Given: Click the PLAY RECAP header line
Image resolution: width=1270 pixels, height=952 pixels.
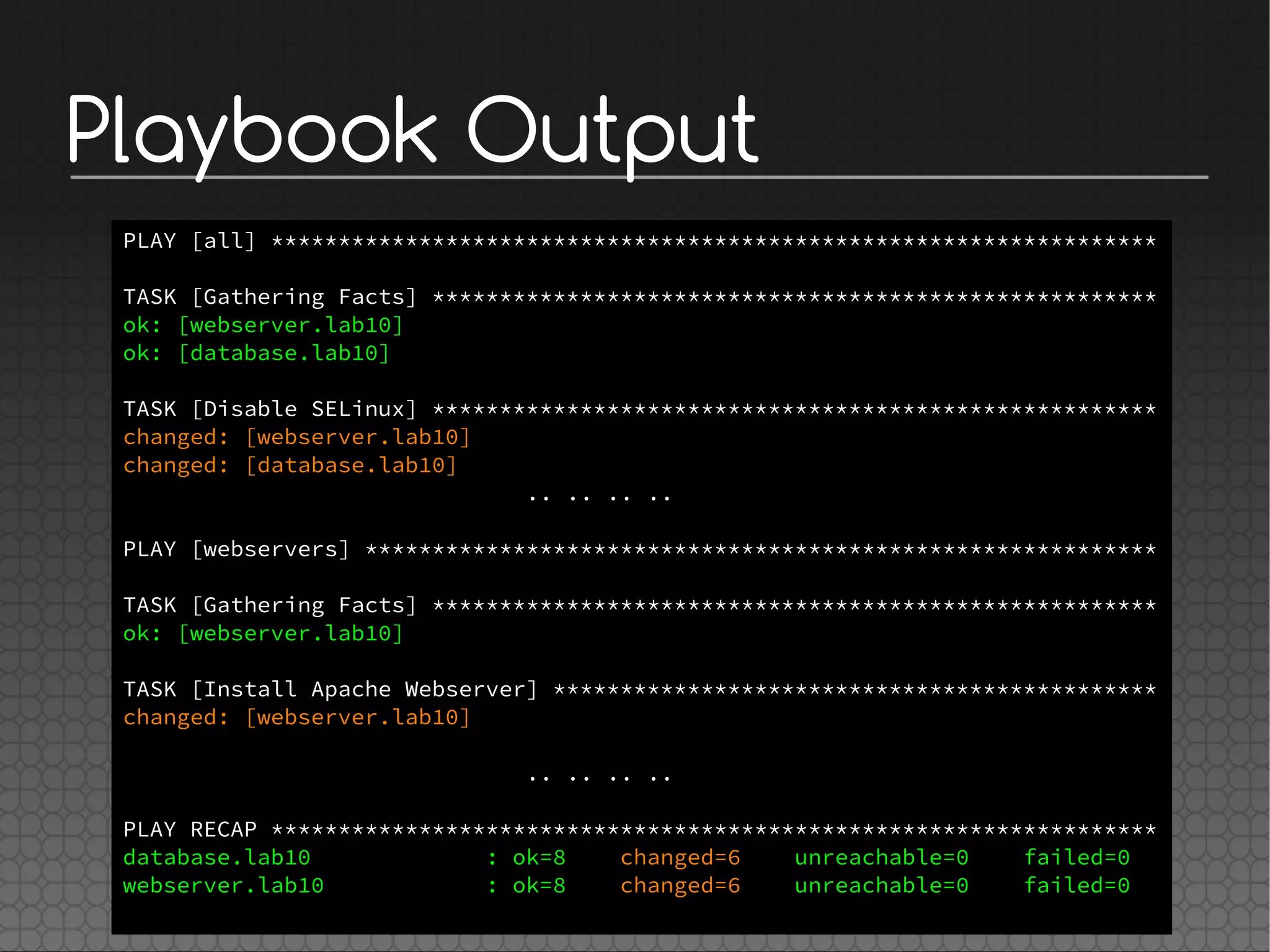Looking at the screenshot, I should [190, 830].
